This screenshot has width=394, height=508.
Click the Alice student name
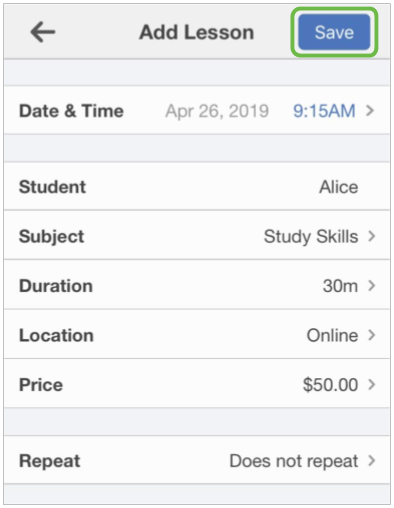(339, 187)
